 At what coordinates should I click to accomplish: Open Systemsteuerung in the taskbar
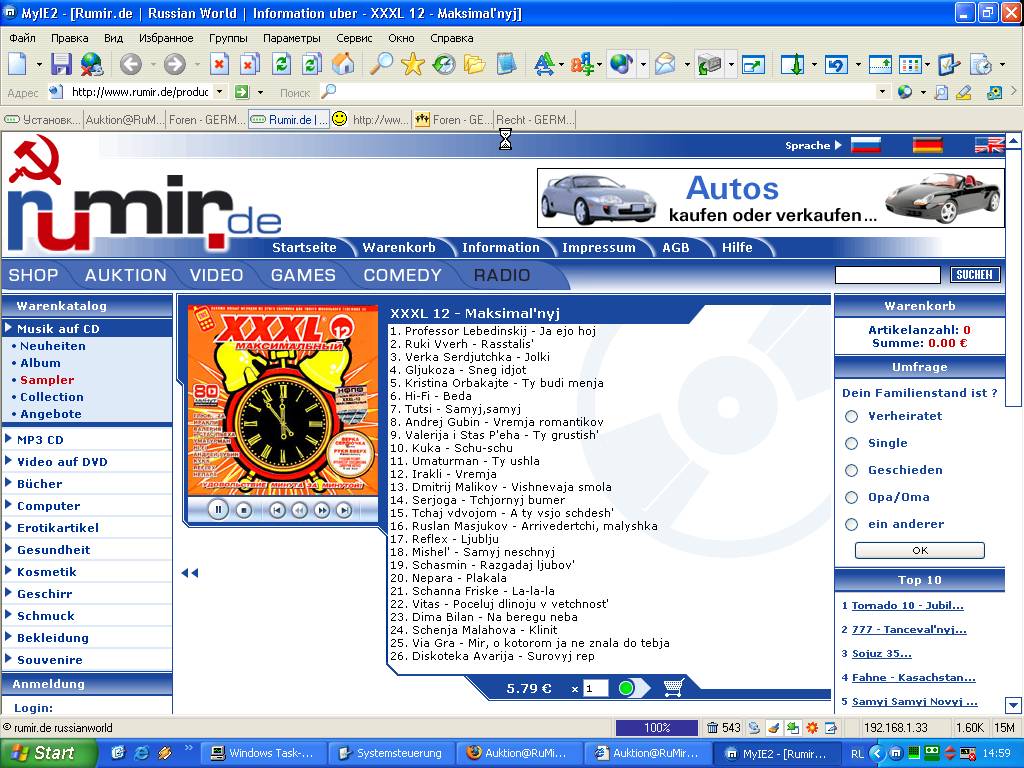pos(391,753)
